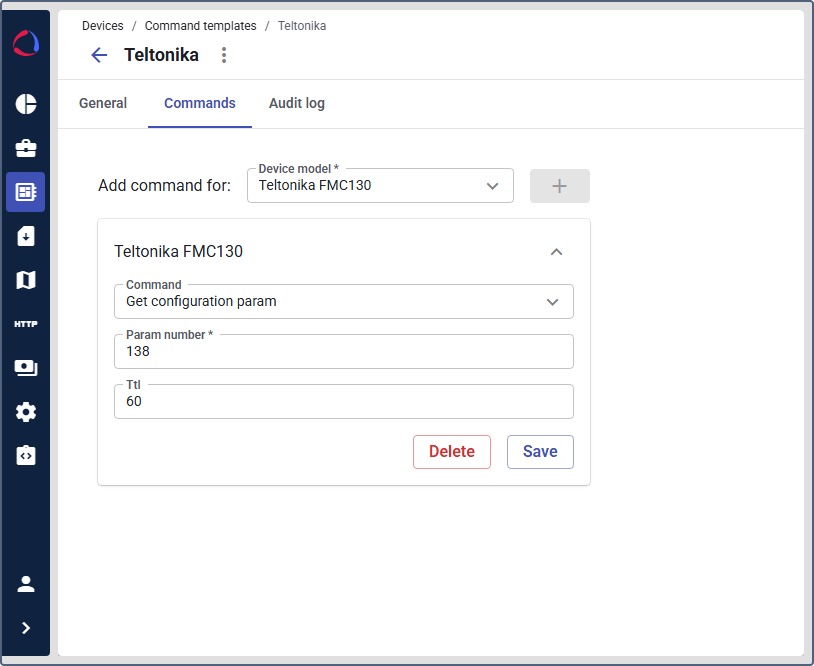
Task: Open the three-dot menu beside Teltonika
Action: (x=224, y=55)
